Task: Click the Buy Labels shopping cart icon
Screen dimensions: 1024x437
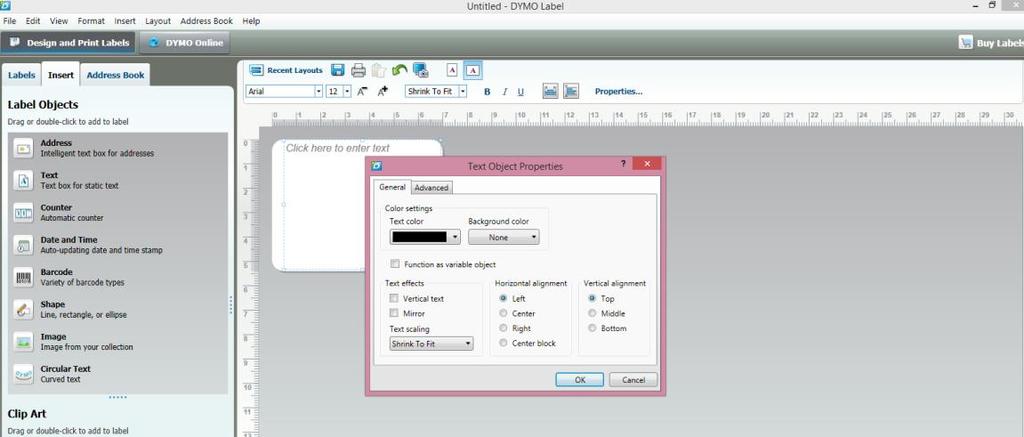Action: (965, 42)
